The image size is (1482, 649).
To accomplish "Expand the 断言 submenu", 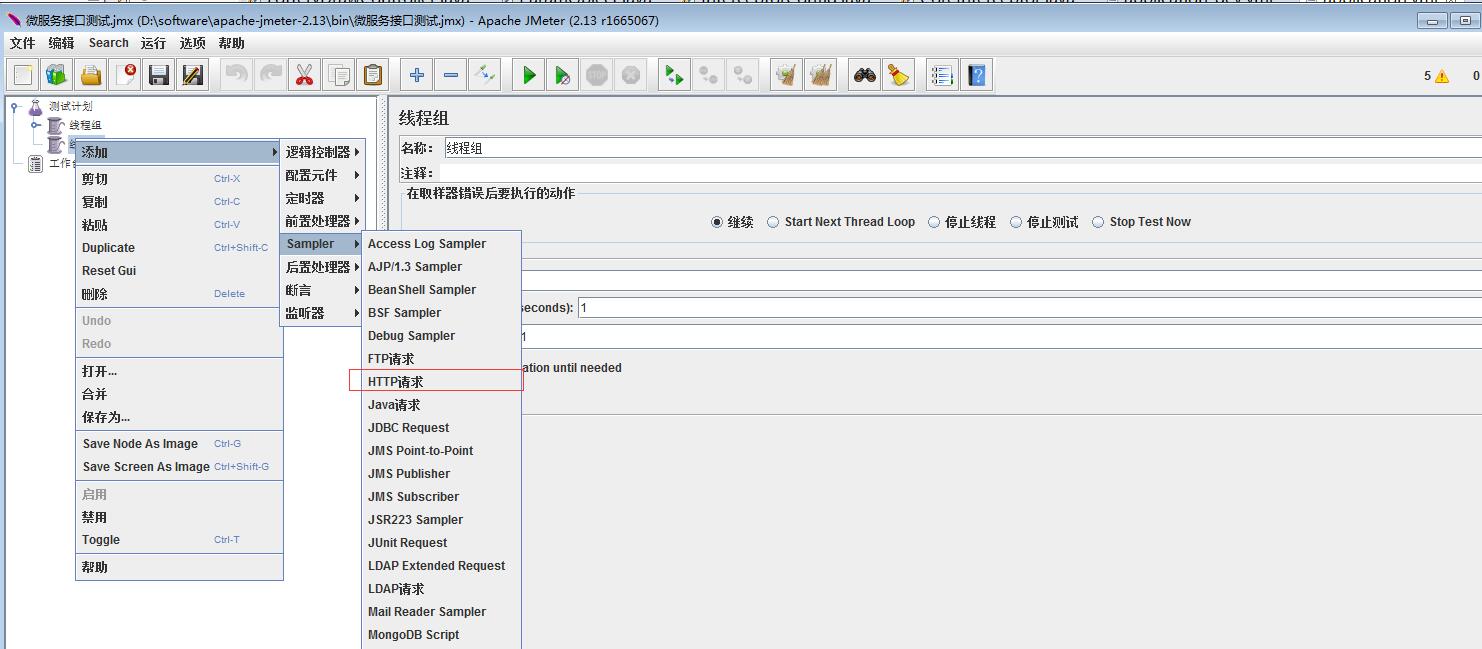I will [322, 290].
